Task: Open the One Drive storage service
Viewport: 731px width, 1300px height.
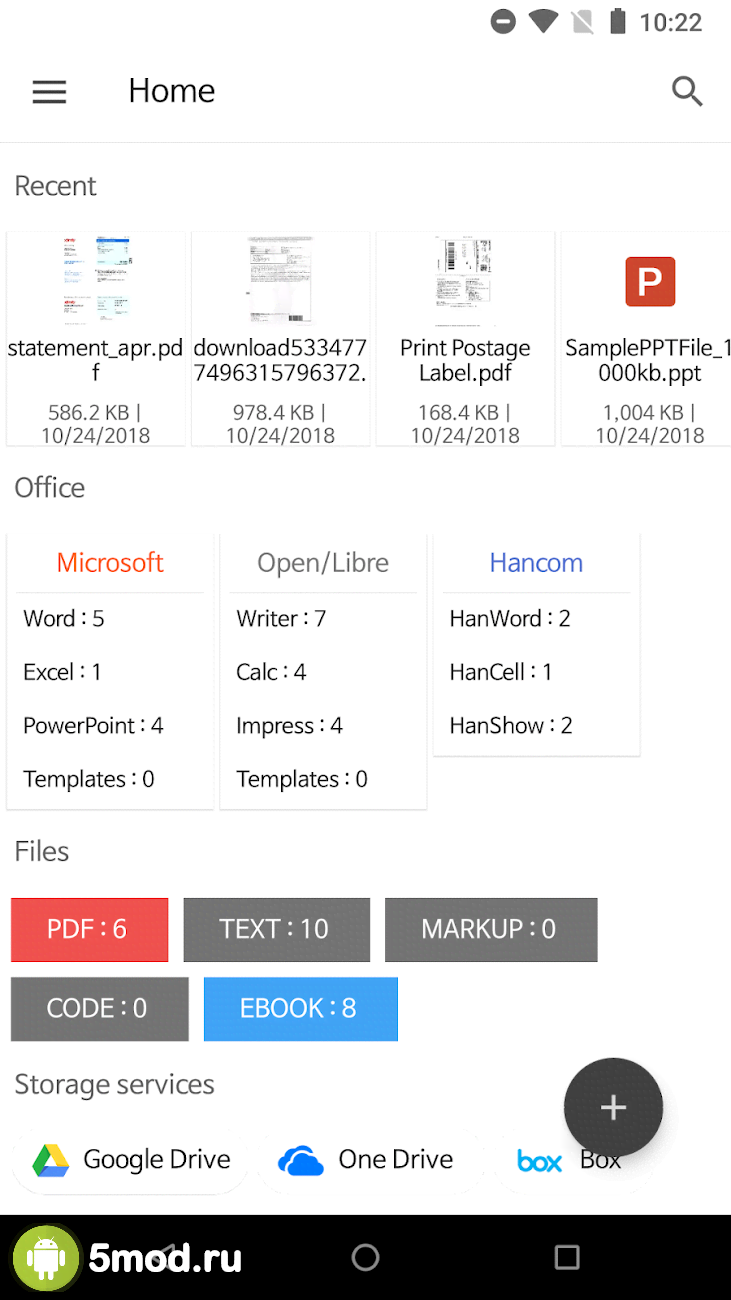Action: click(x=366, y=1160)
